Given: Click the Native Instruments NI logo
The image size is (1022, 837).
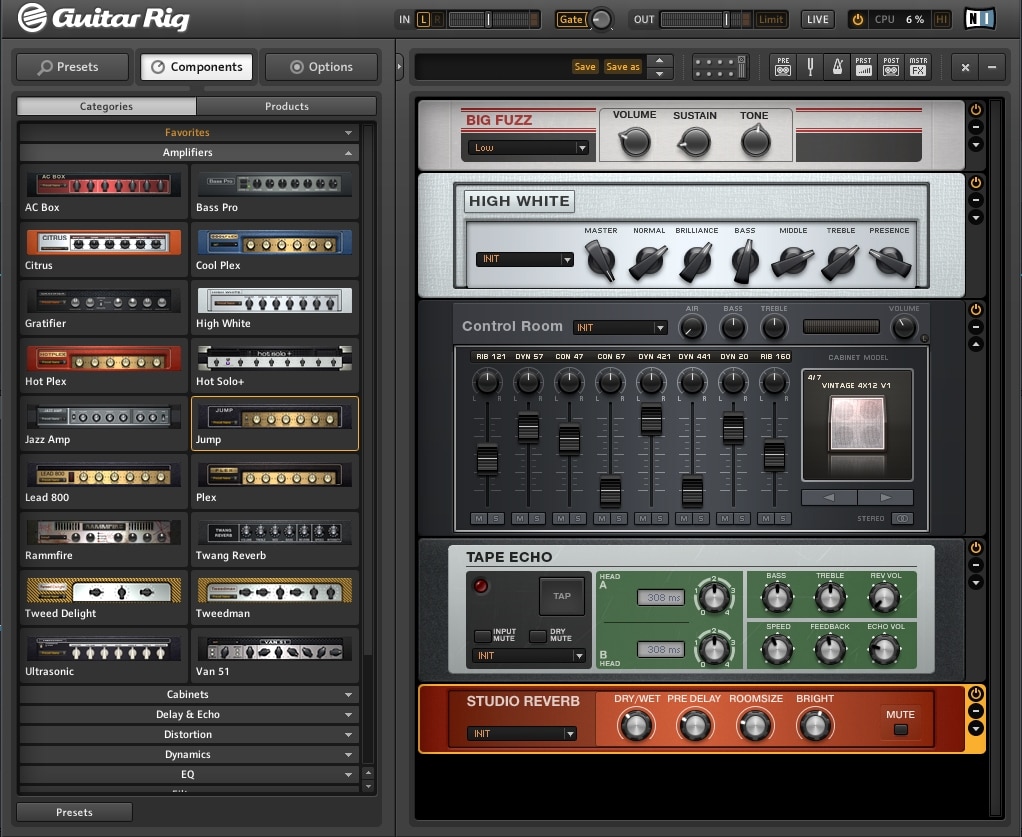Looking at the screenshot, I should [980, 19].
